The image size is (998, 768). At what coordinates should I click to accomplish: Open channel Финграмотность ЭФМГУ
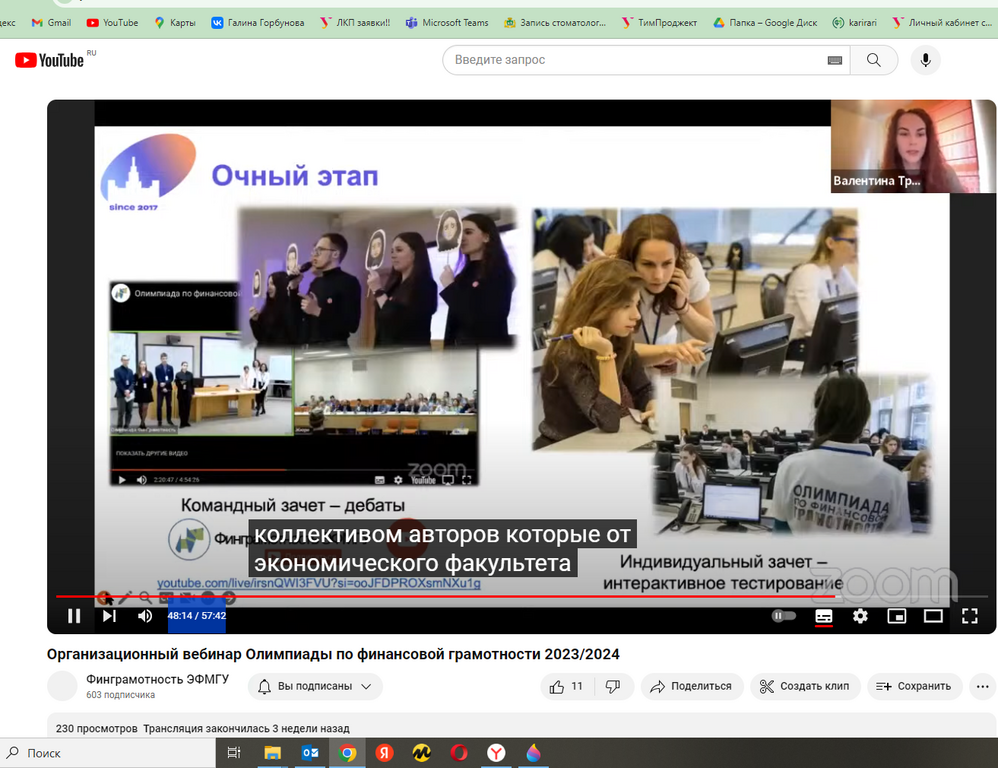(x=157, y=680)
